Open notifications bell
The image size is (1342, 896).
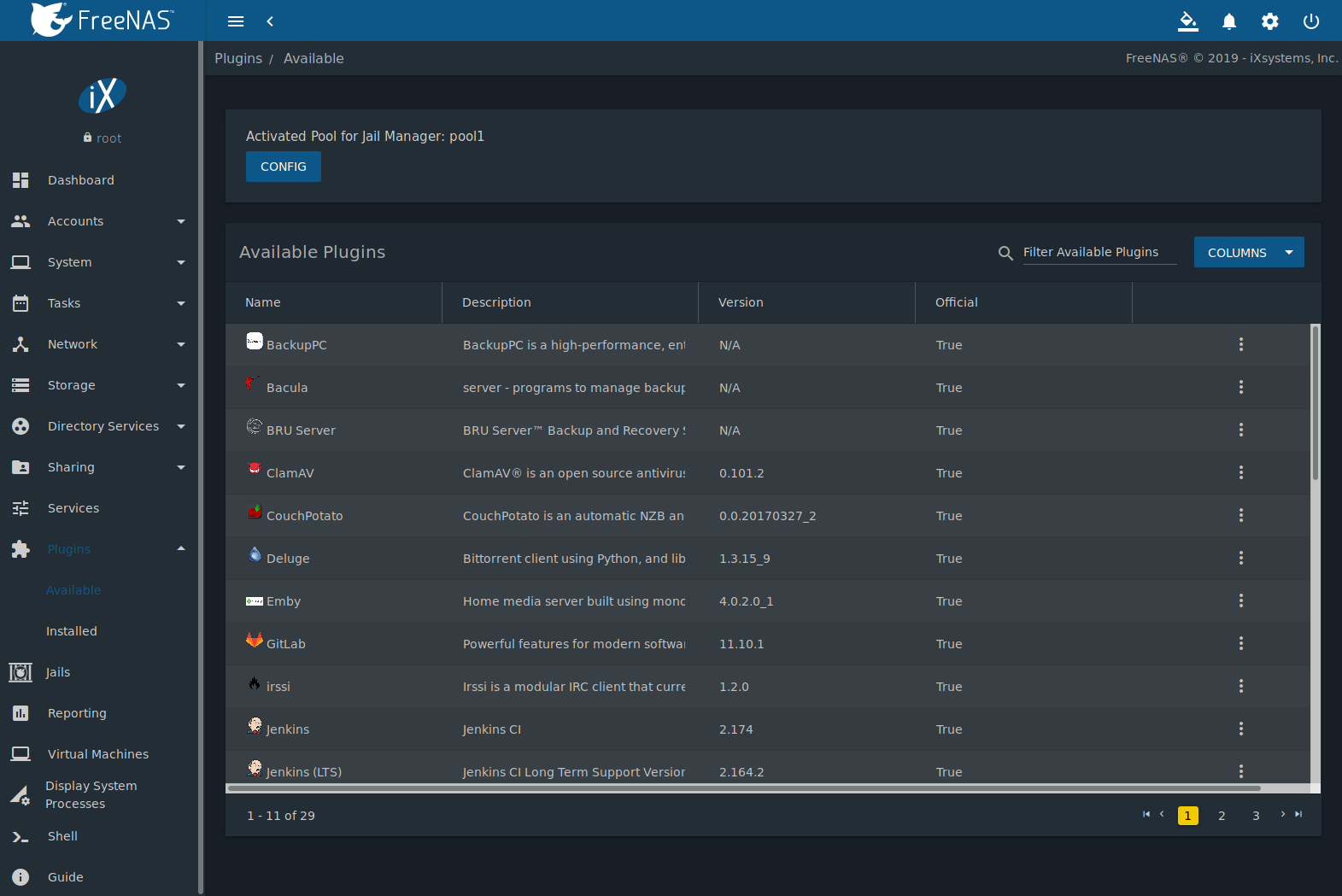tap(1229, 21)
